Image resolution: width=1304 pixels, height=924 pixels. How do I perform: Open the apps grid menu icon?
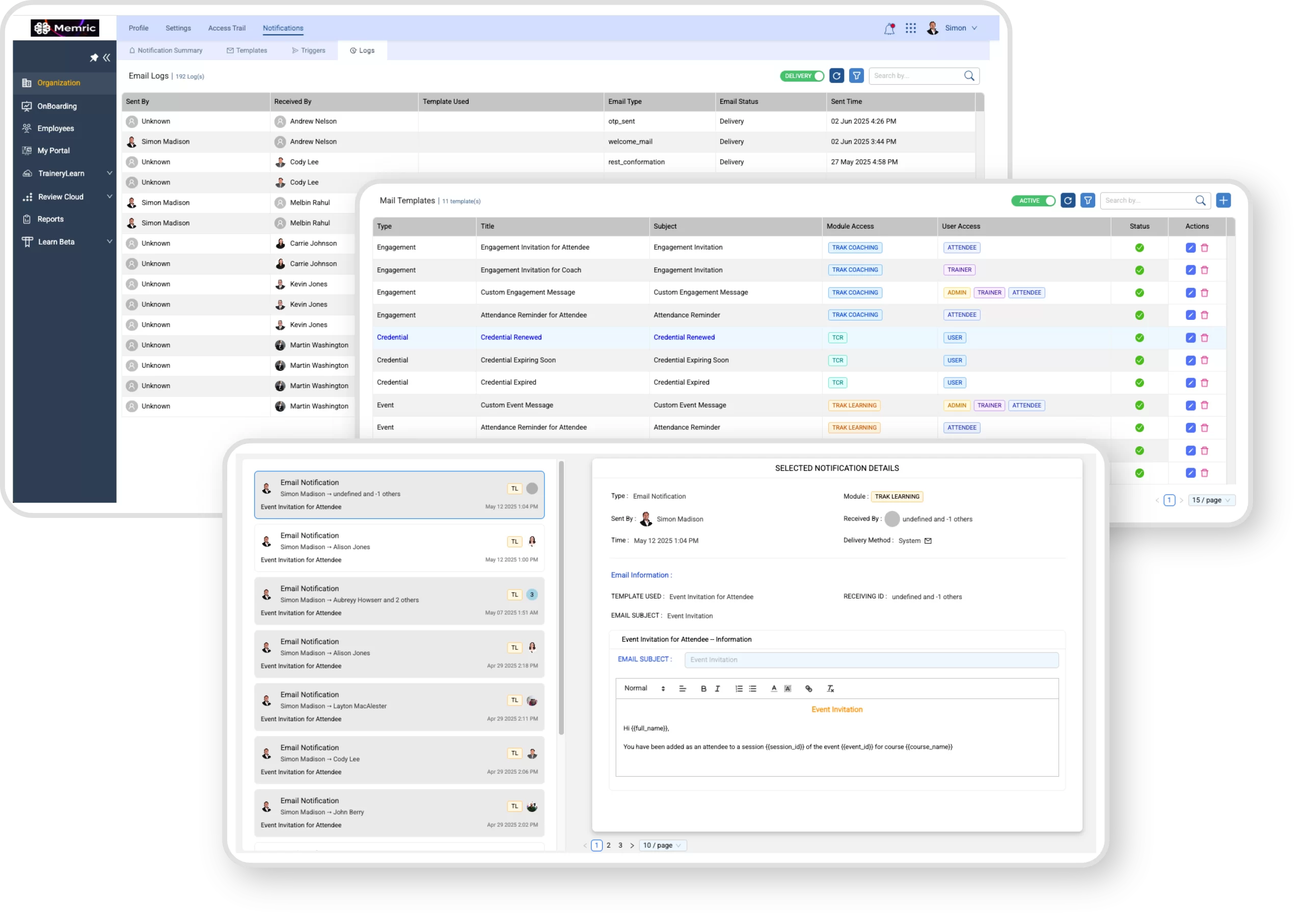pos(911,29)
